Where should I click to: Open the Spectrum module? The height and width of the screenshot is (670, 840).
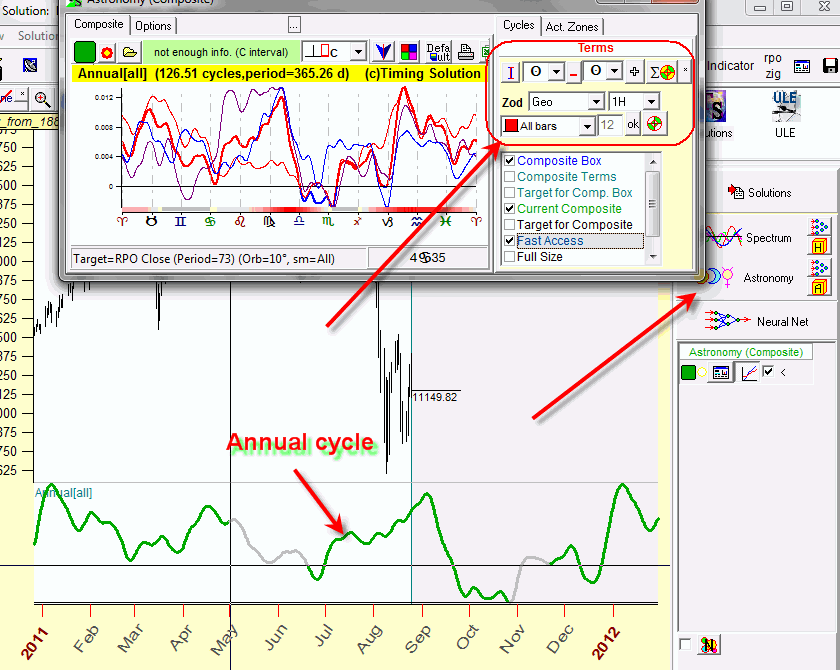746,238
